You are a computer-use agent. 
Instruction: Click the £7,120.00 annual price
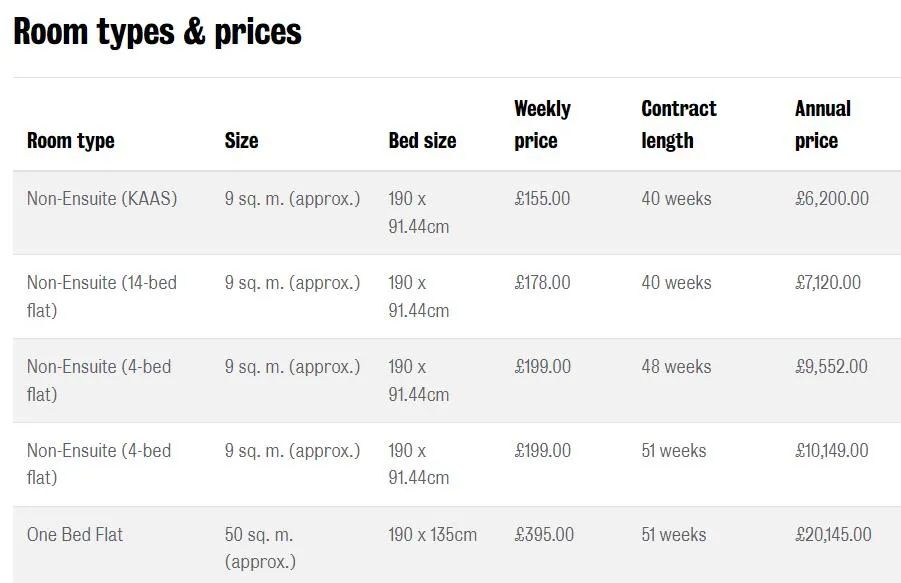tap(828, 283)
